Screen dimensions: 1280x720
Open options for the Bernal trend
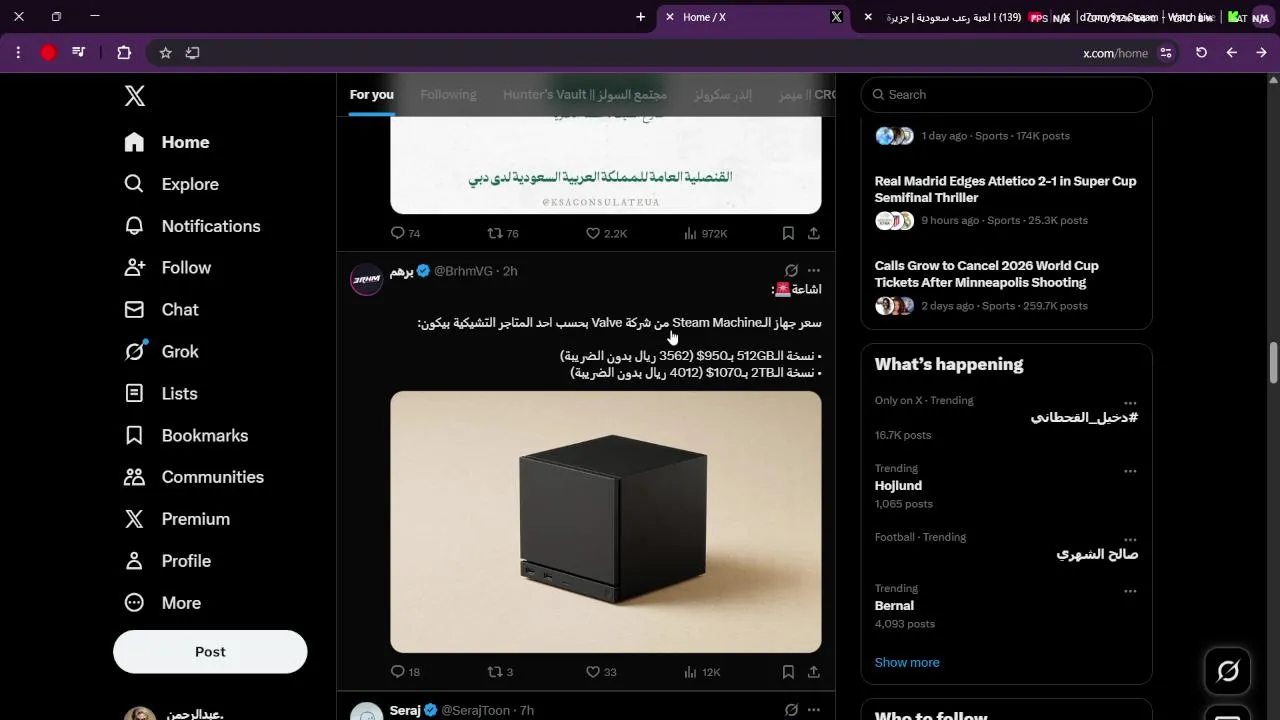click(1130, 591)
